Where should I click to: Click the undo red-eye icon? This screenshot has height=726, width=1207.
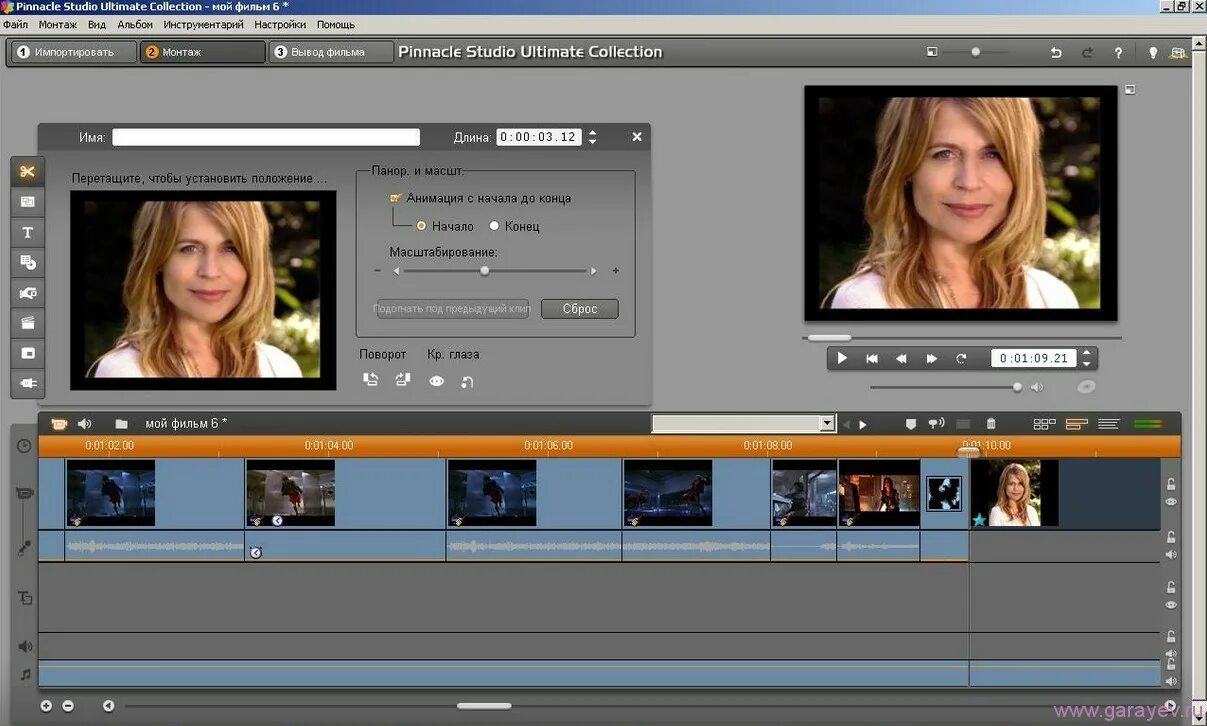[x=467, y=381]
